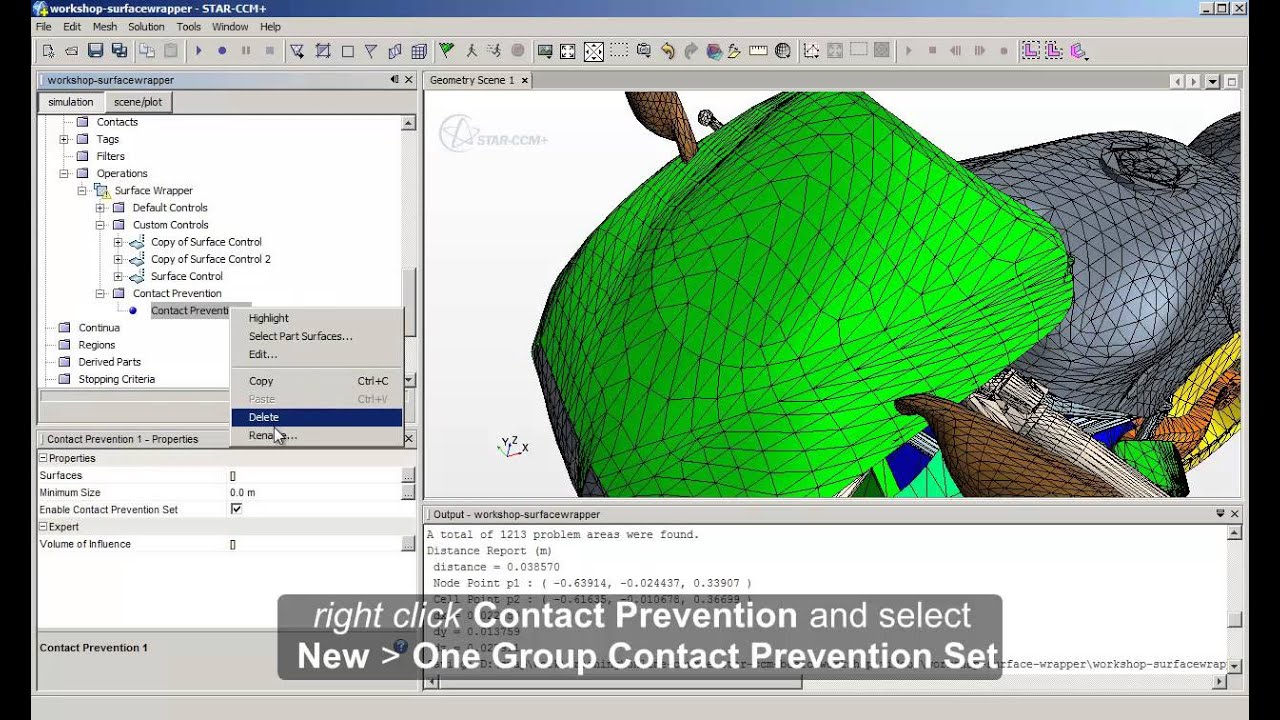The height and width of the screenshot is (720, 1280).
Task: Click the Create Scene picture icon
Action: click(x=545, y=51)
